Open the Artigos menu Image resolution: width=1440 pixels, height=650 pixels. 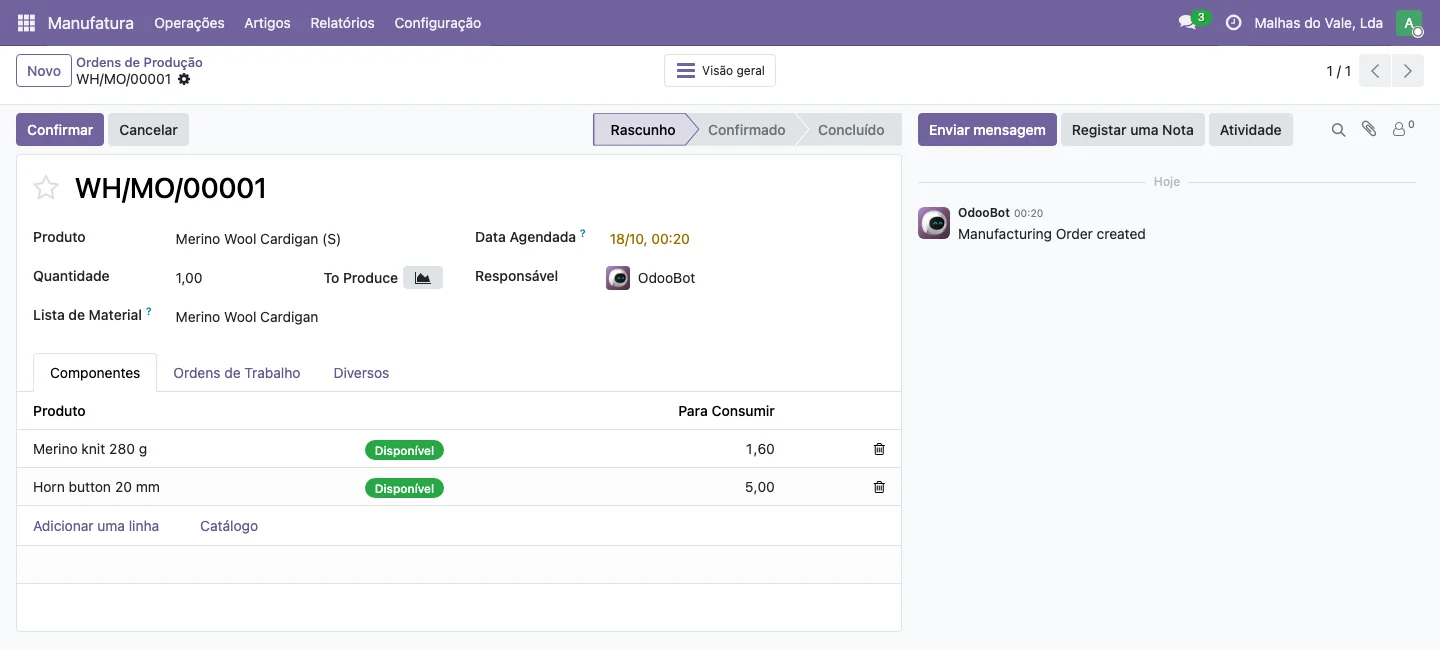(x=267, y=23)
